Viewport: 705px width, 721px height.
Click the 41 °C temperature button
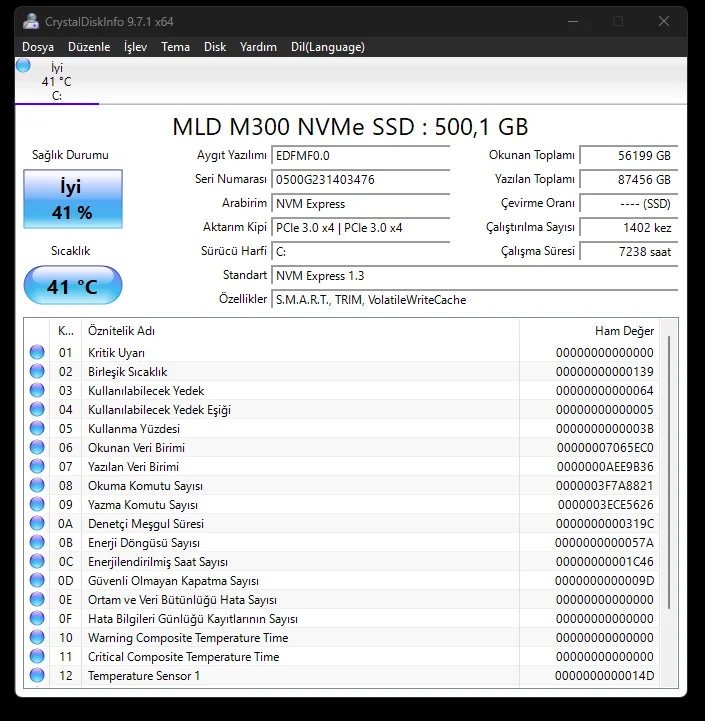[x=73, y=285]
